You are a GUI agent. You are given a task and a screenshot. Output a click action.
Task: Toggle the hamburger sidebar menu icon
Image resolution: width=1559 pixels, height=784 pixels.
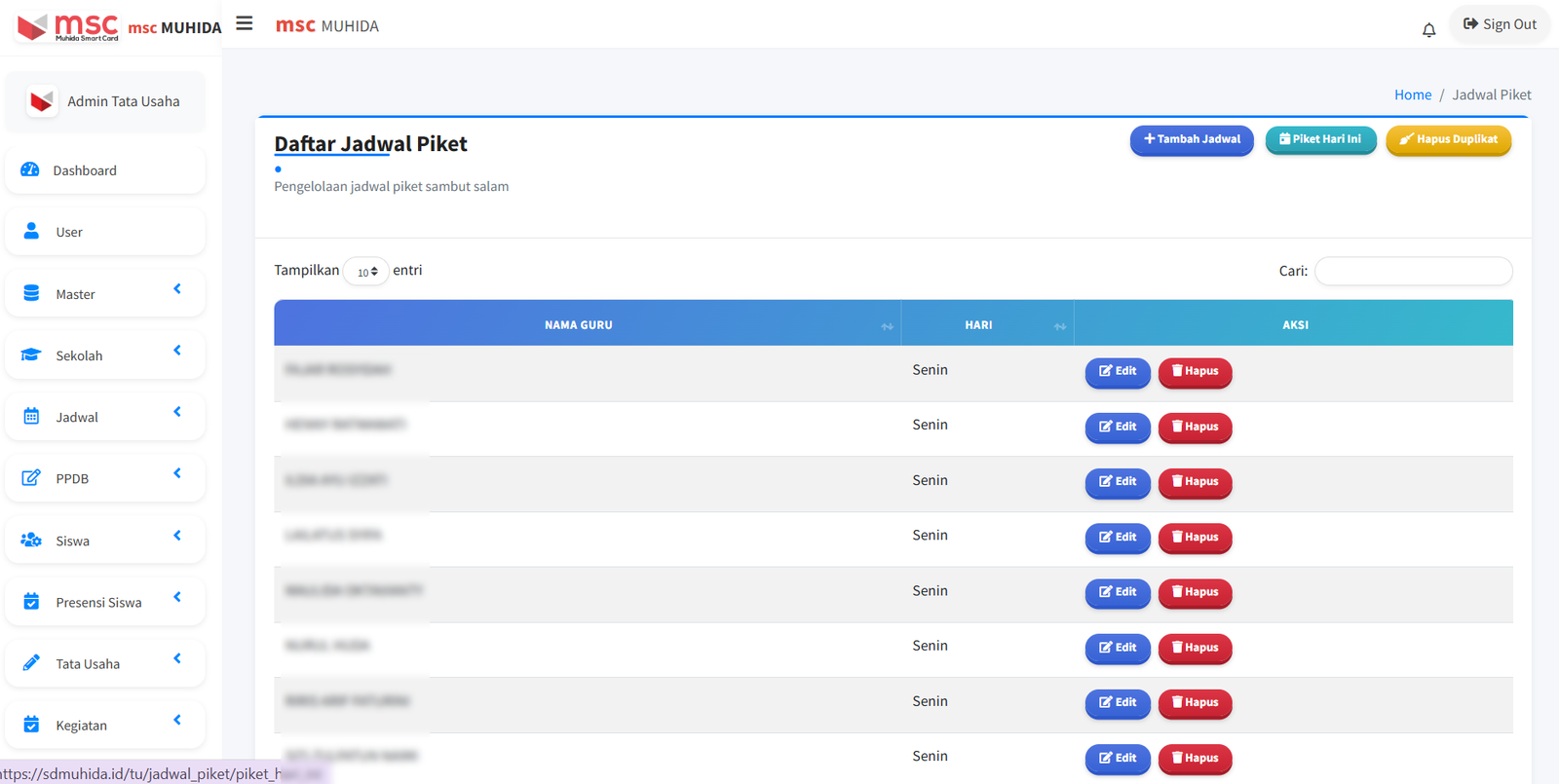click(245, 23)
